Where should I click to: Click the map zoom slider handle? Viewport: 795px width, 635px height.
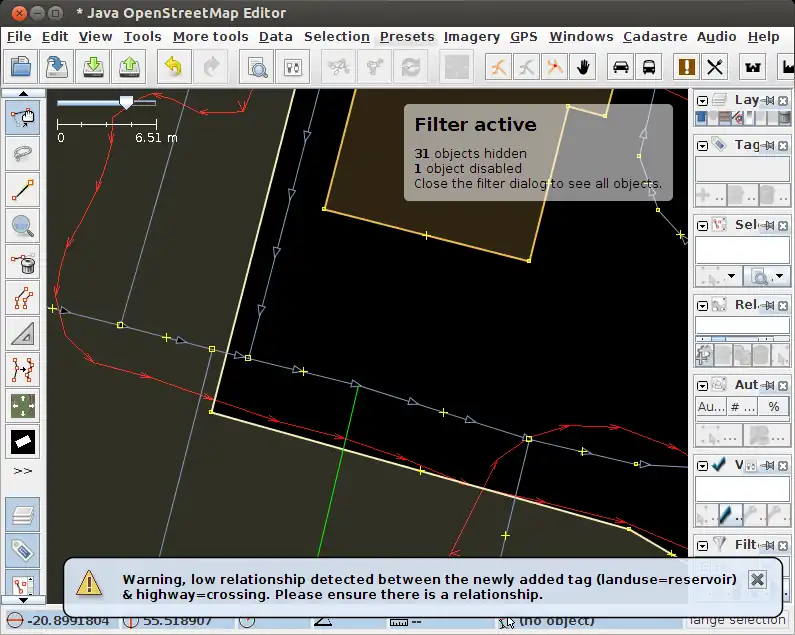tap(126, 102)
